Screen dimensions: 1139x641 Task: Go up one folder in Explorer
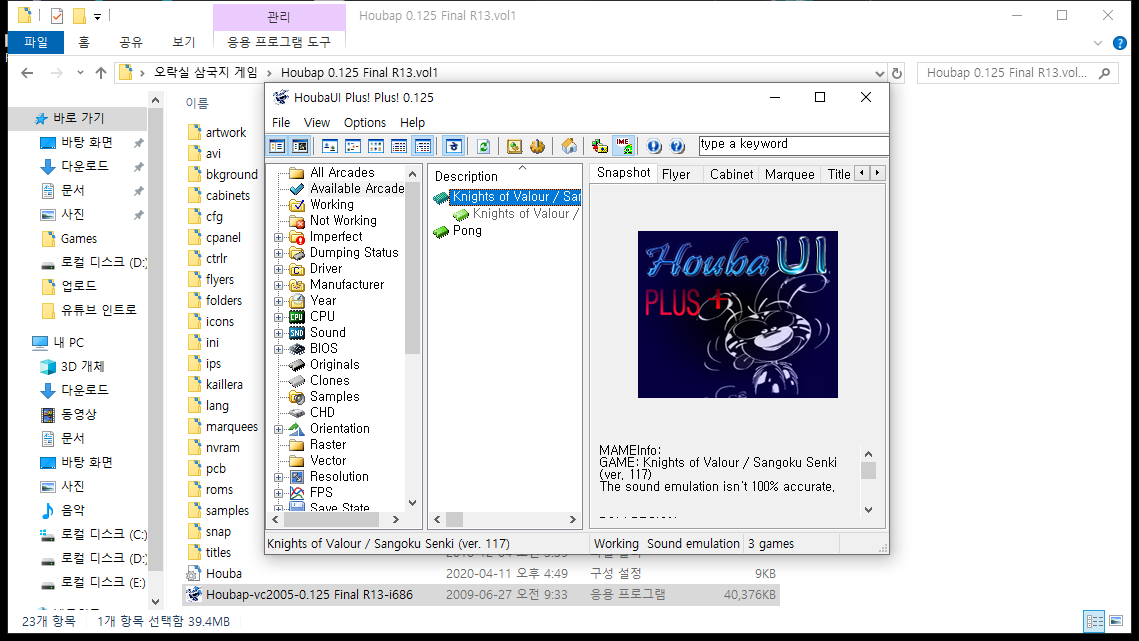[101, 73]
